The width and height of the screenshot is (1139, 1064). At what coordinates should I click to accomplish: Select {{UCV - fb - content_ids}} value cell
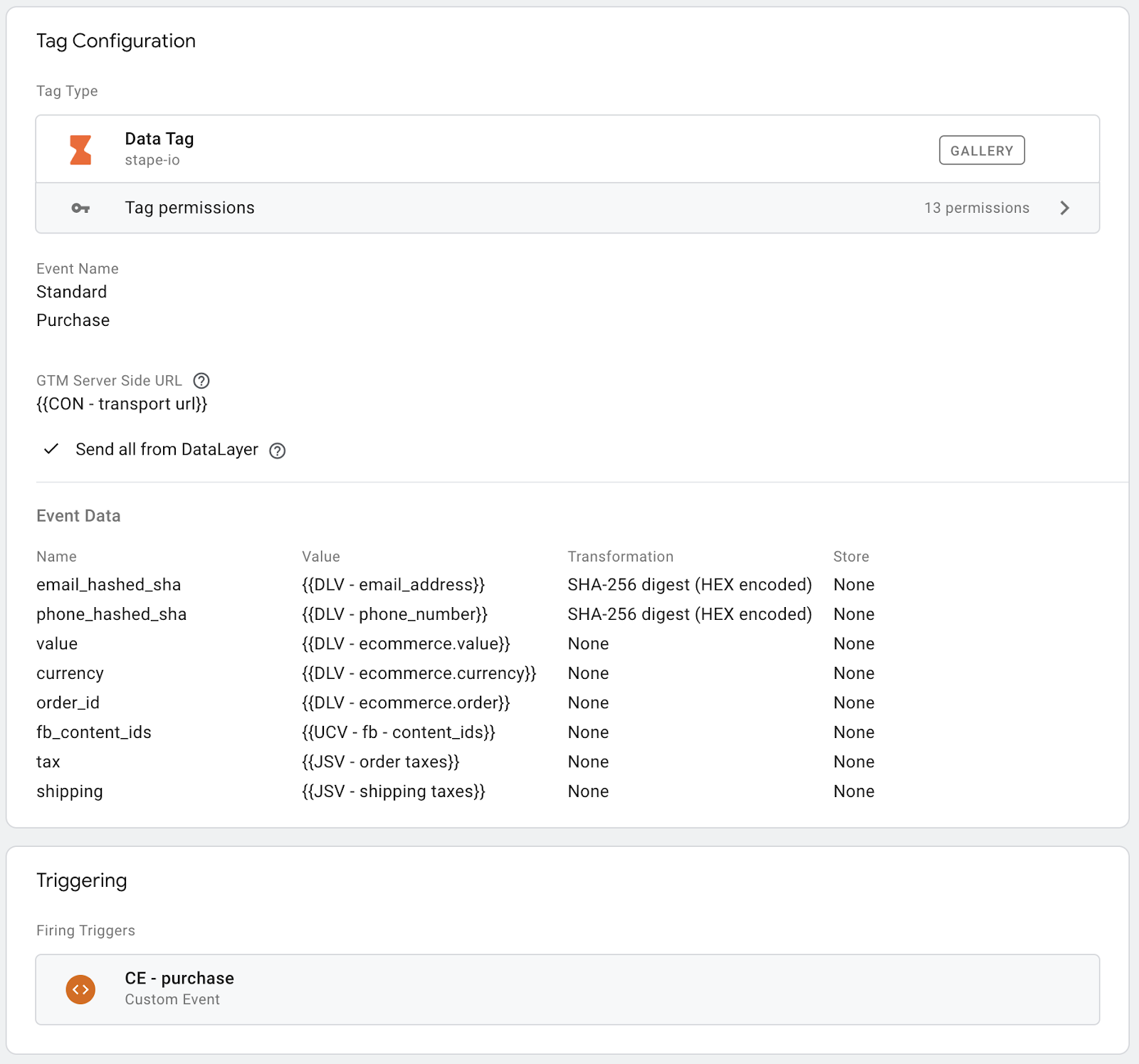click(399, 732)
